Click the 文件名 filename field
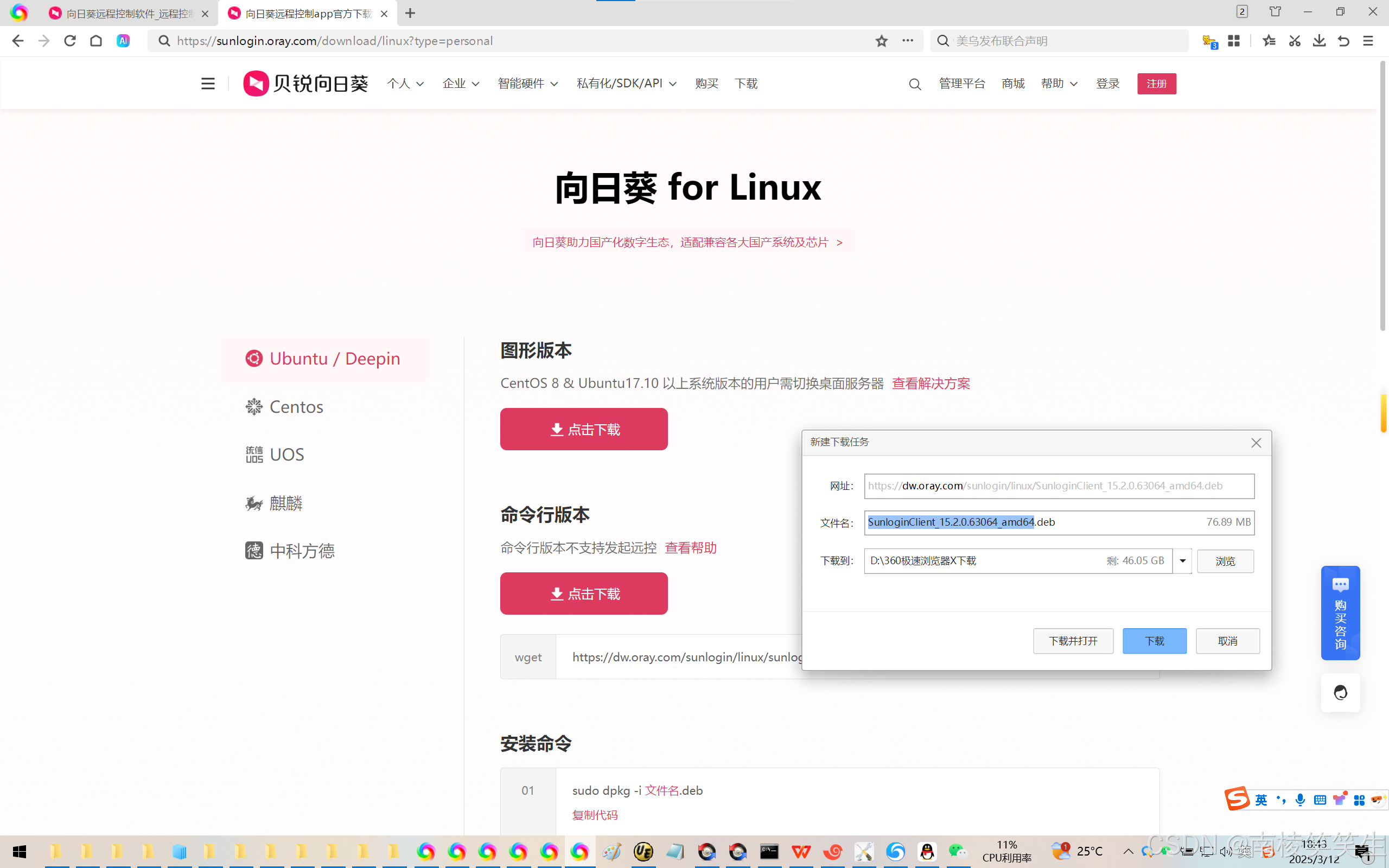This screenshot has height=868, width=1389. coord(1059,522)
